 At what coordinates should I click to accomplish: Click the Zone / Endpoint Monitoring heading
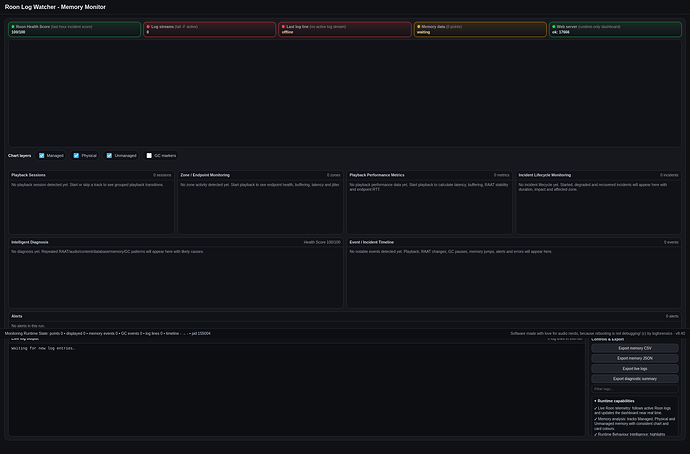205,175
